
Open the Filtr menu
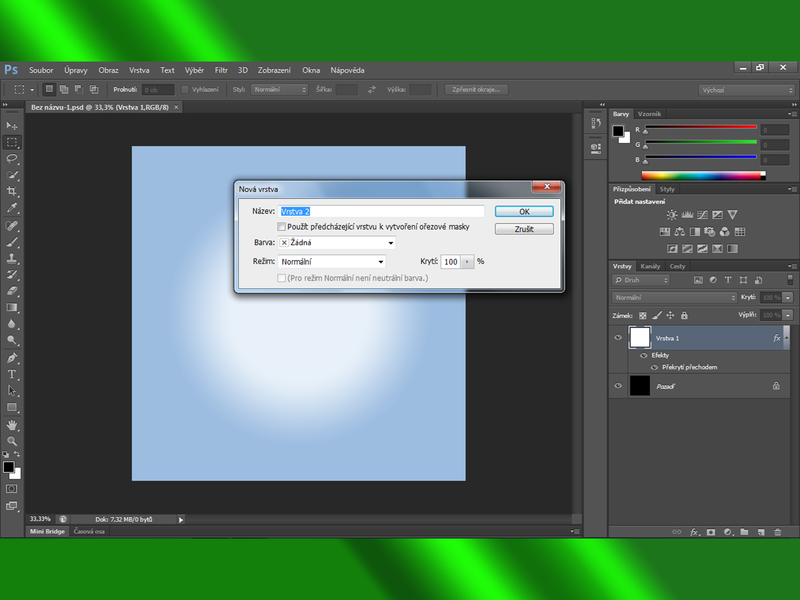tap(221, 70)
